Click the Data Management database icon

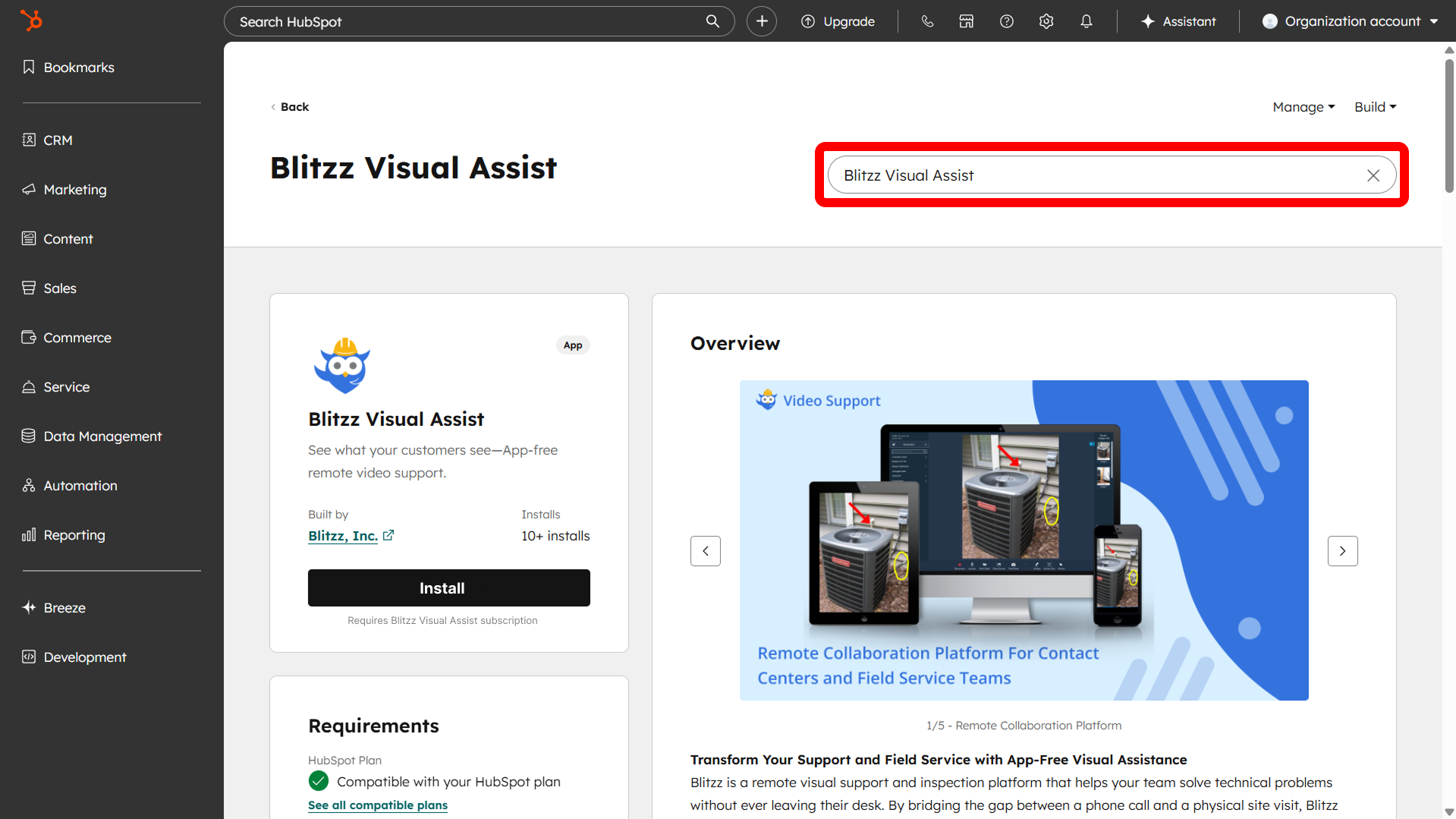pyautogui.click(x=29, y=436)
